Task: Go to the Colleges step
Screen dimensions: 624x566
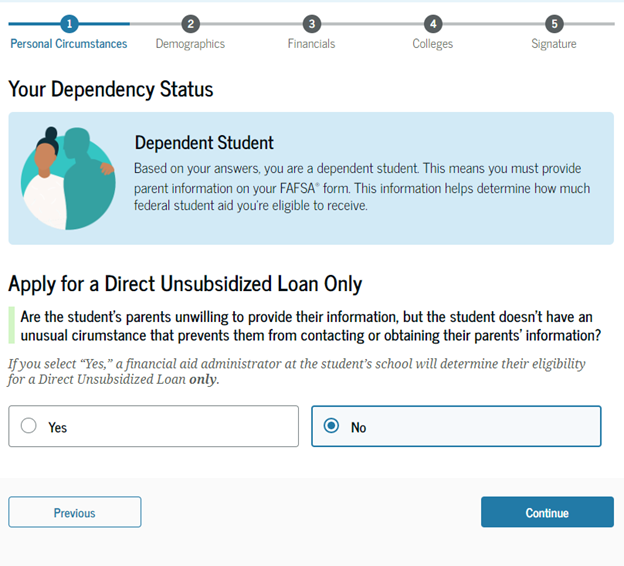Action: (x=432, y=44)
